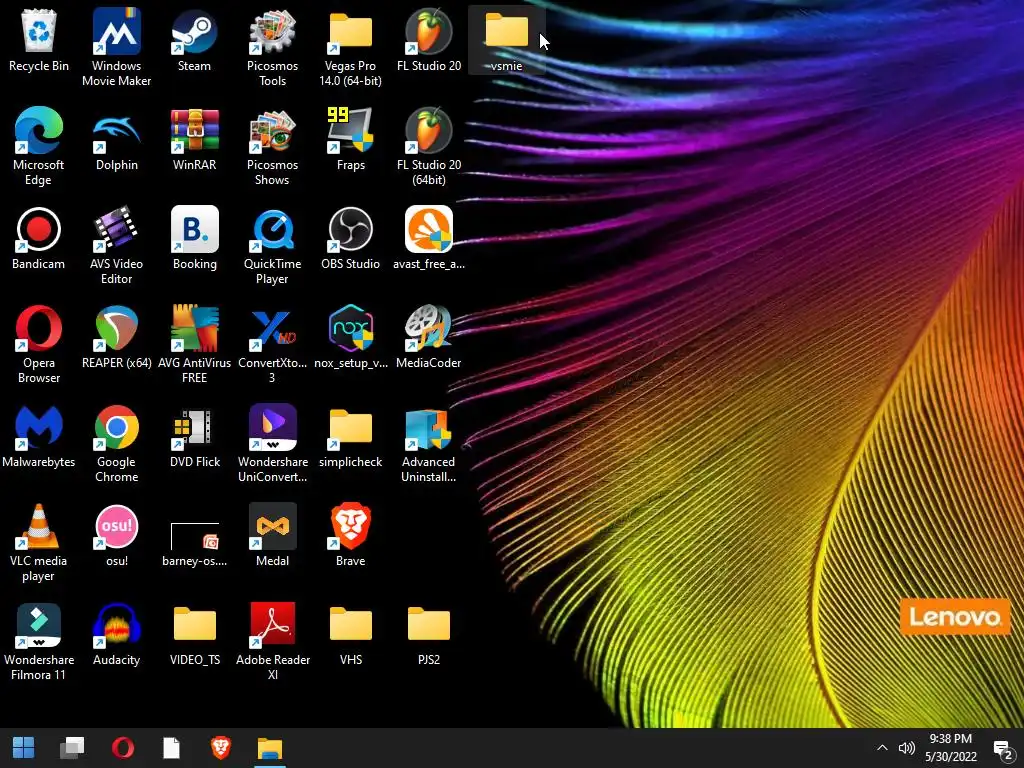Viewport: 1024px width, 768px height.
Task: Select the avast_free_a... installer file
Action: pos(428,238)
